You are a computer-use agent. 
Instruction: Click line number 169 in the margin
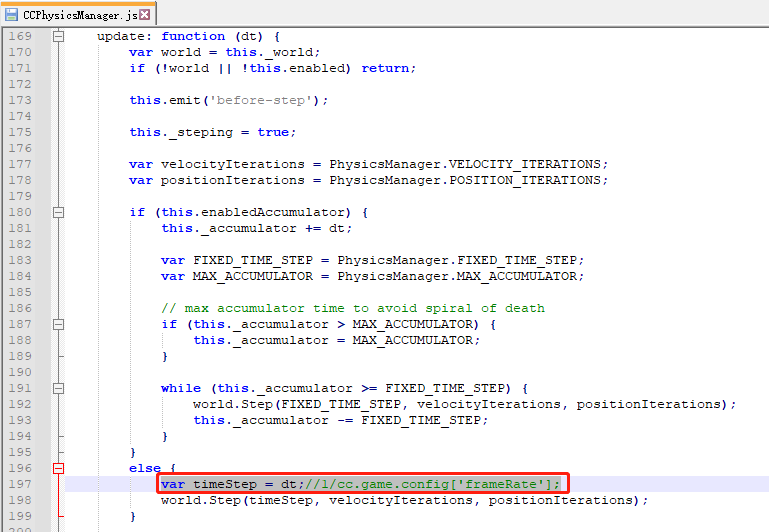click(x=20, y=36)
